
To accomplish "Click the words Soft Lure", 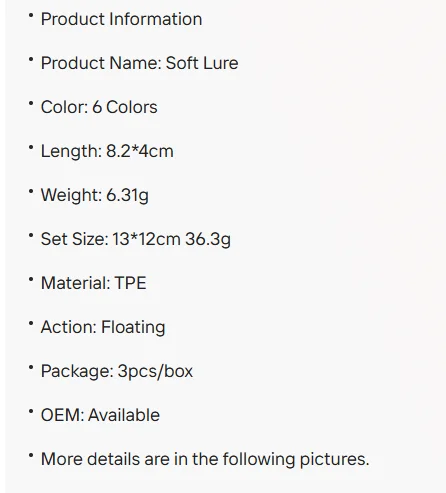I will point(202,63).
